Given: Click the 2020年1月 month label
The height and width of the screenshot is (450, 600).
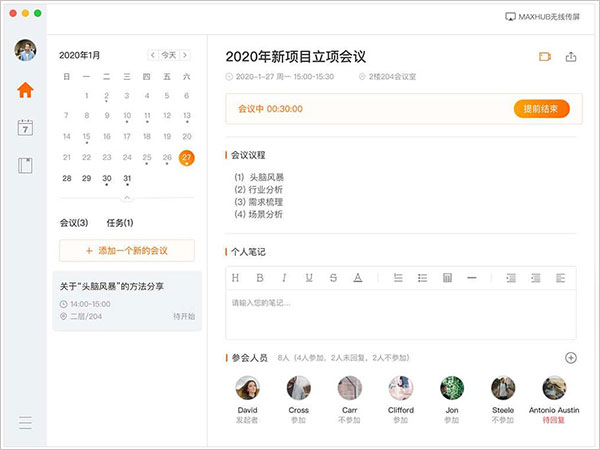Looking at the screenshot, I should tap(80, 55).
